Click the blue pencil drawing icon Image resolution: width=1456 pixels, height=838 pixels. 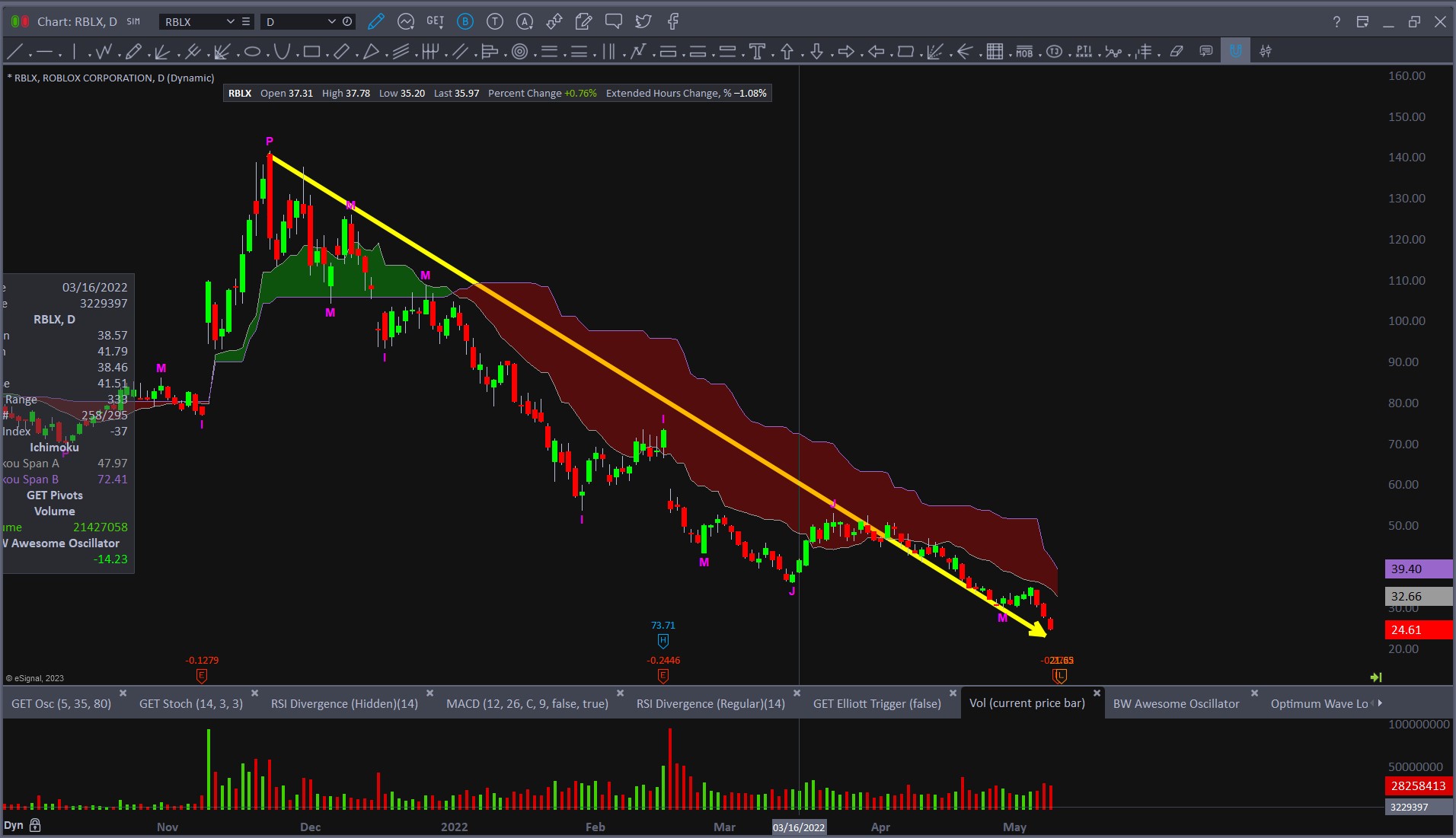tap(375, 22)
